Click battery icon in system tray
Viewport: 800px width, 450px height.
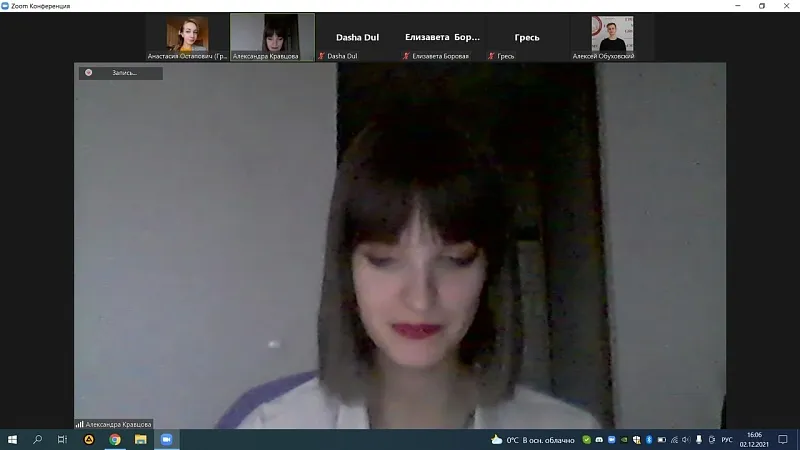point(662,440)
